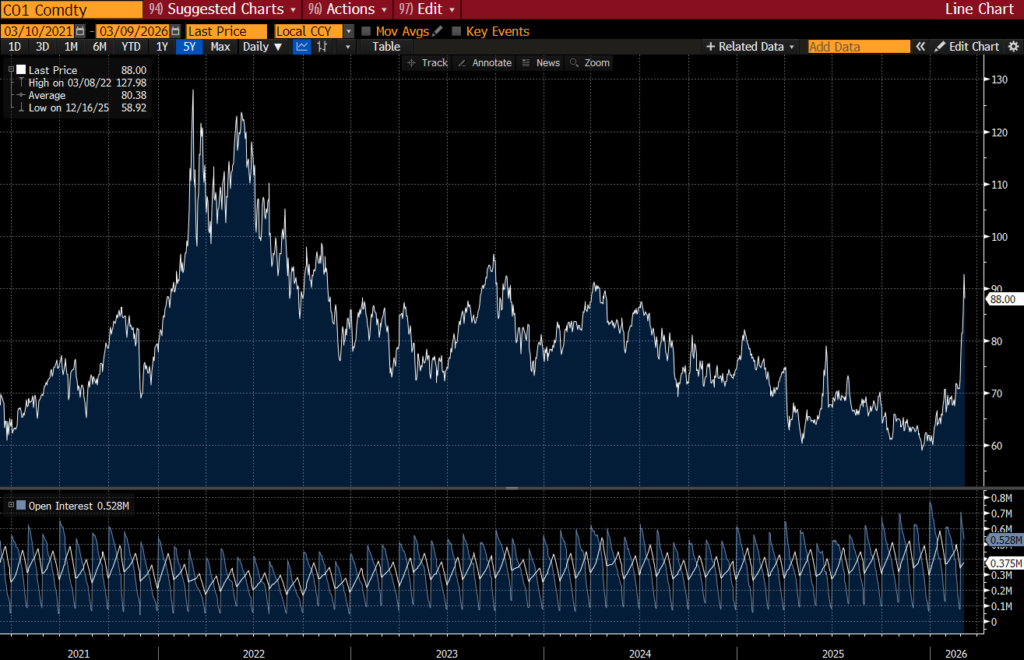
Task: Switch to the Table view
Action: 386,47
